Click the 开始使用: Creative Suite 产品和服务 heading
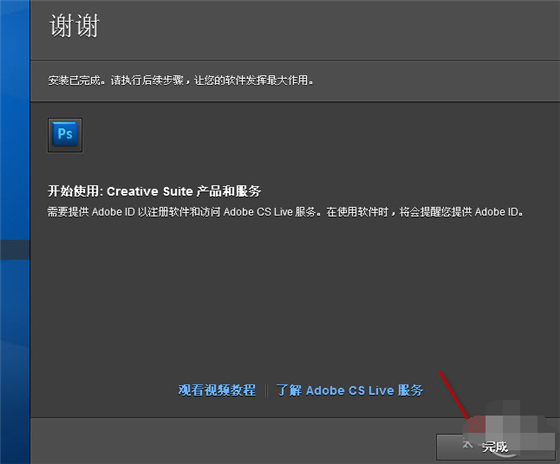Viewport: 560px width, 464px height. 154,191
